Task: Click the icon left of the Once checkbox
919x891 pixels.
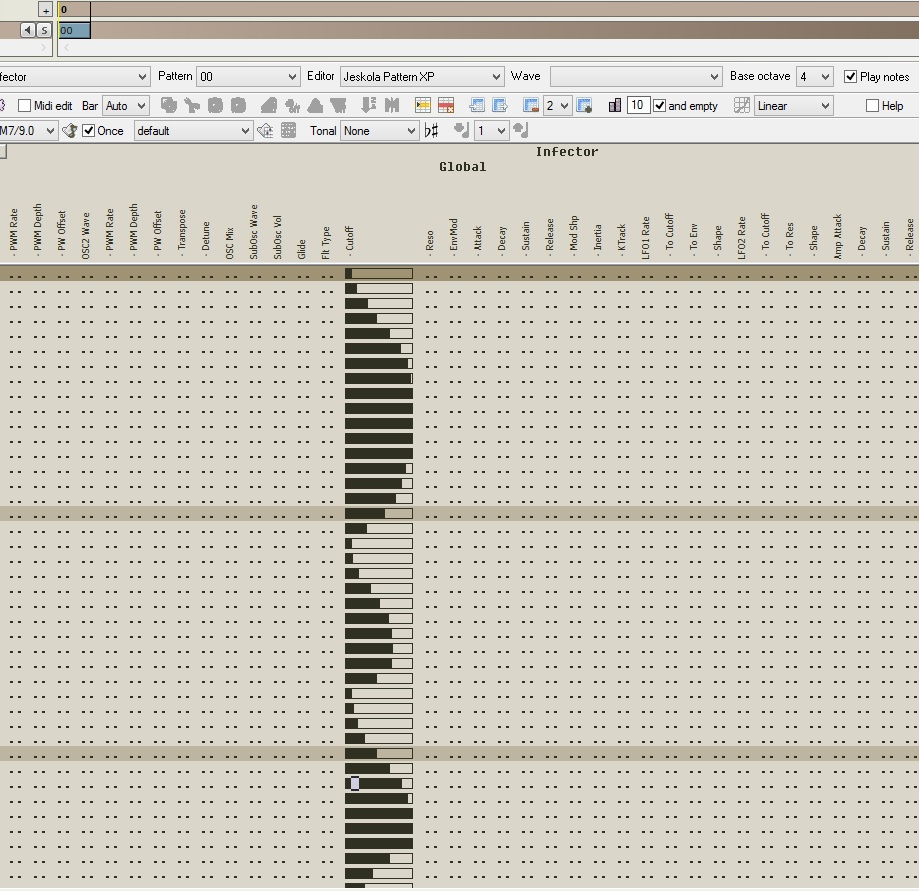Action: [x=70, y=131]
